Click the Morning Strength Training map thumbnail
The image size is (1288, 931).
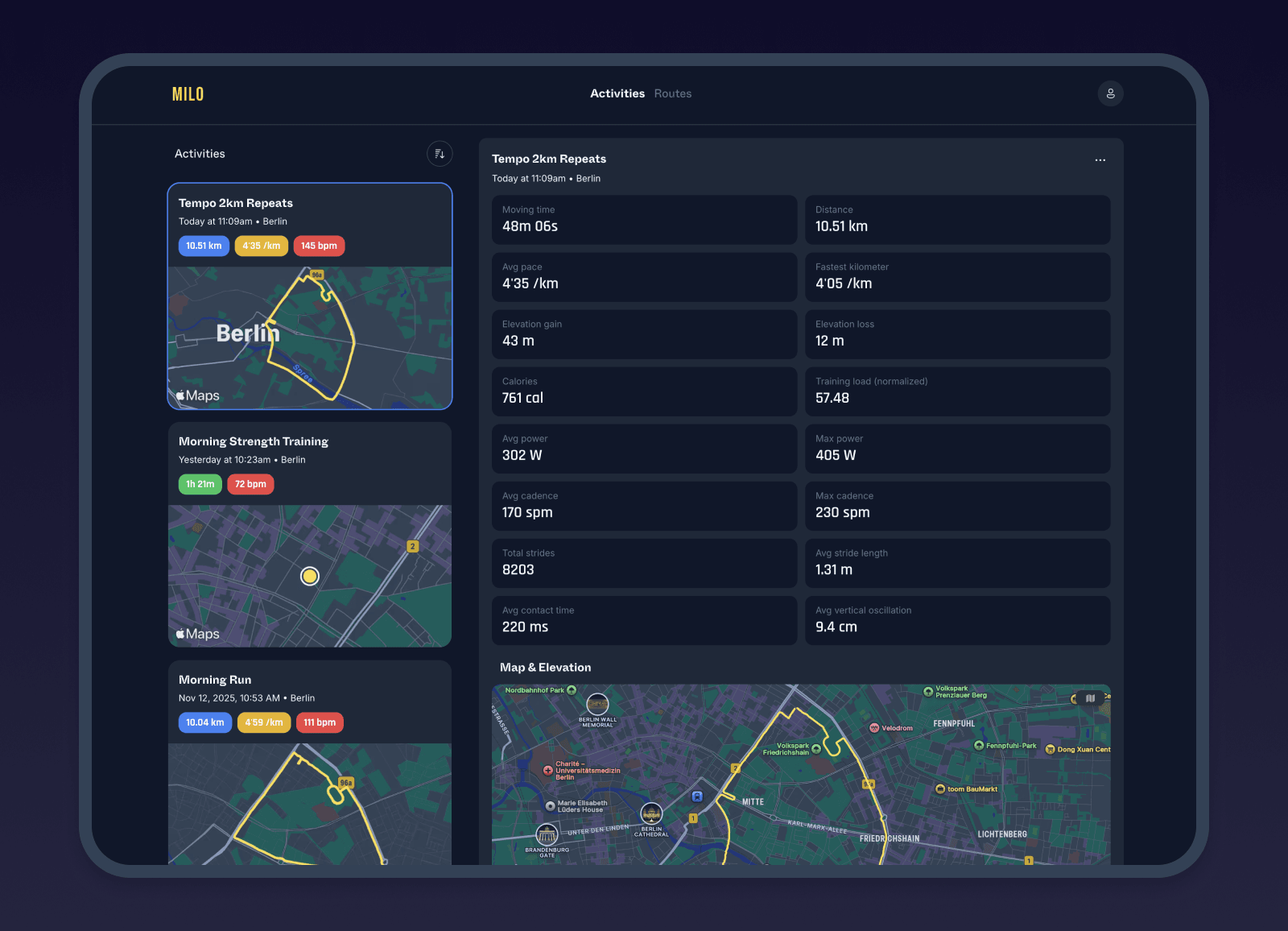click(310, 576)
